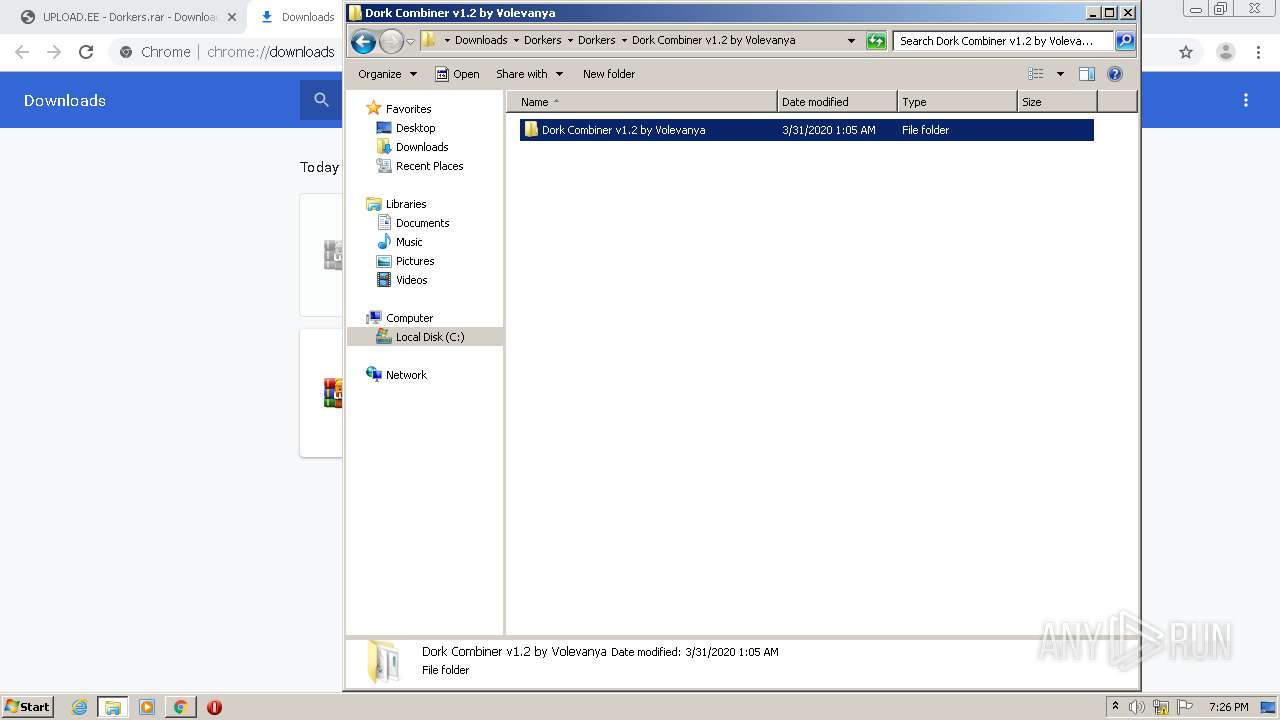Click Windows Explorer taskbar icon
Screen dimensions: 1280x720
pyautogui.click(x=113, y=707)
